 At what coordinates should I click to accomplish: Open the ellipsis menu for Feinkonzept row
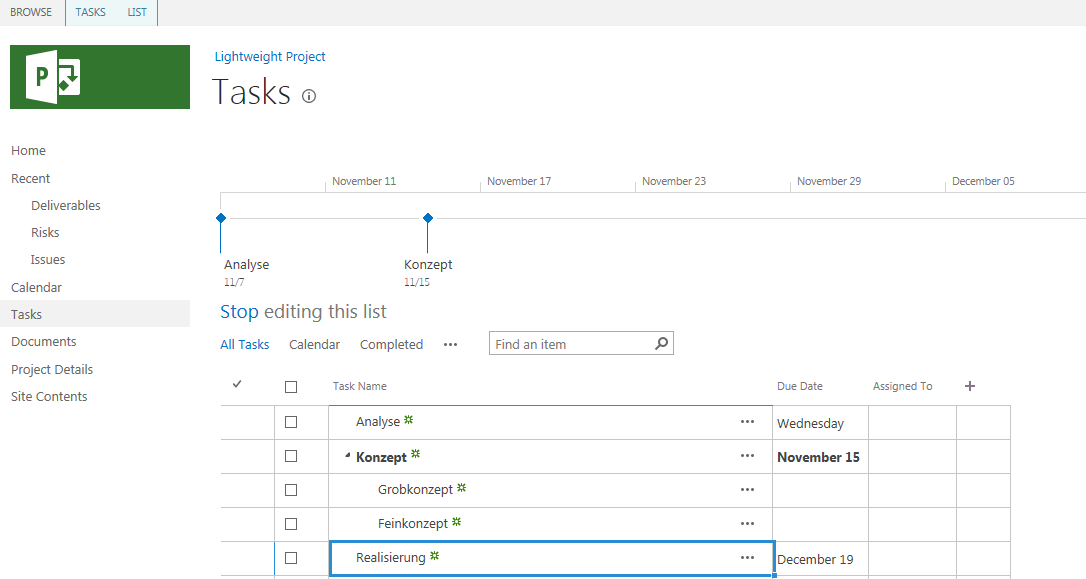[x=747, y=524]
